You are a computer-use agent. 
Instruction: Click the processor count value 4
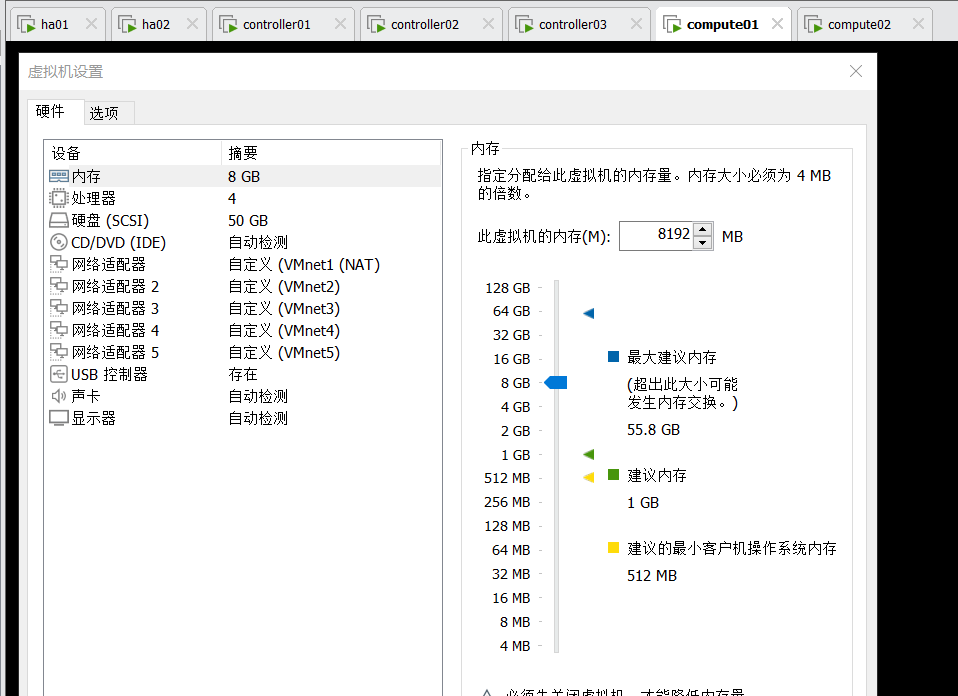232,199
